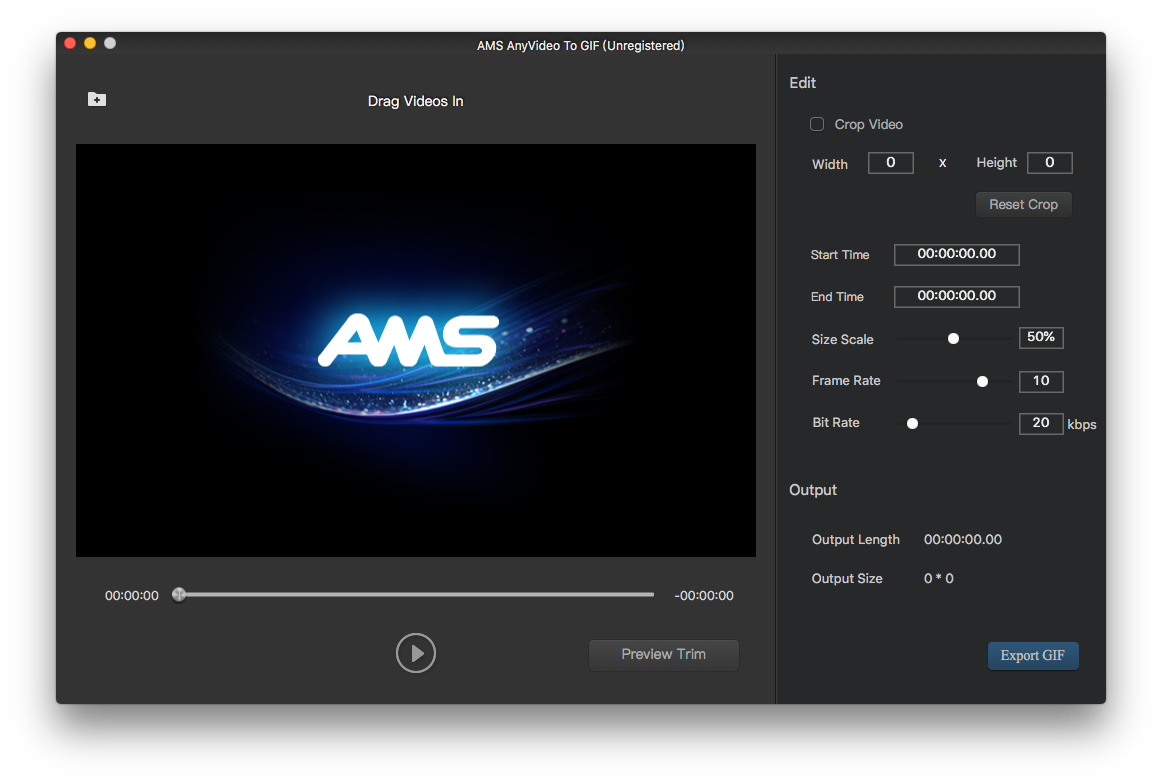Play the video with the play button
The width and height of the screenshot is (1162, 784).
pos(416,653)
